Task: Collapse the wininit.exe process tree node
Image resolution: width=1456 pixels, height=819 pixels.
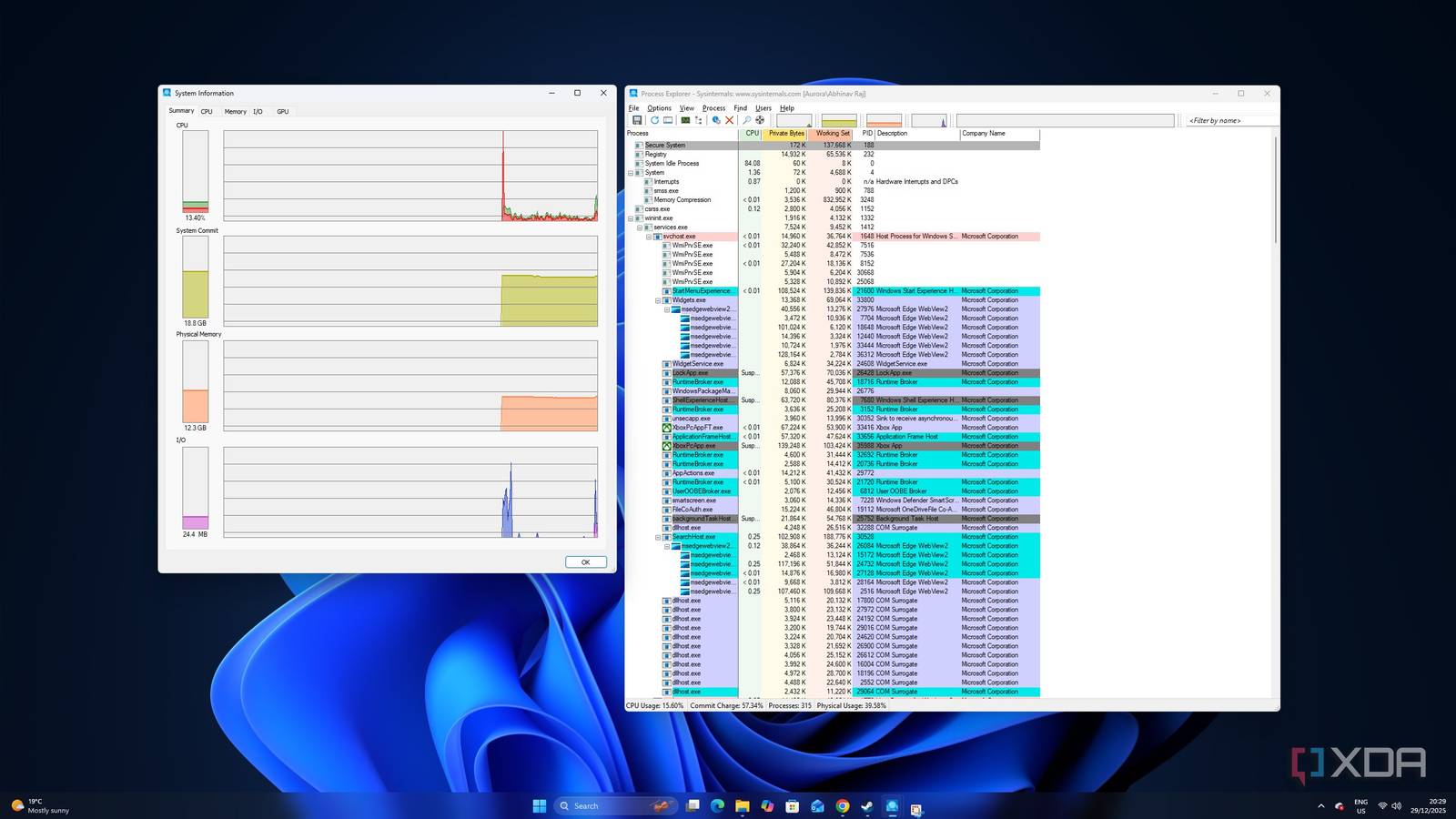Action: click(x=631, y=218)
